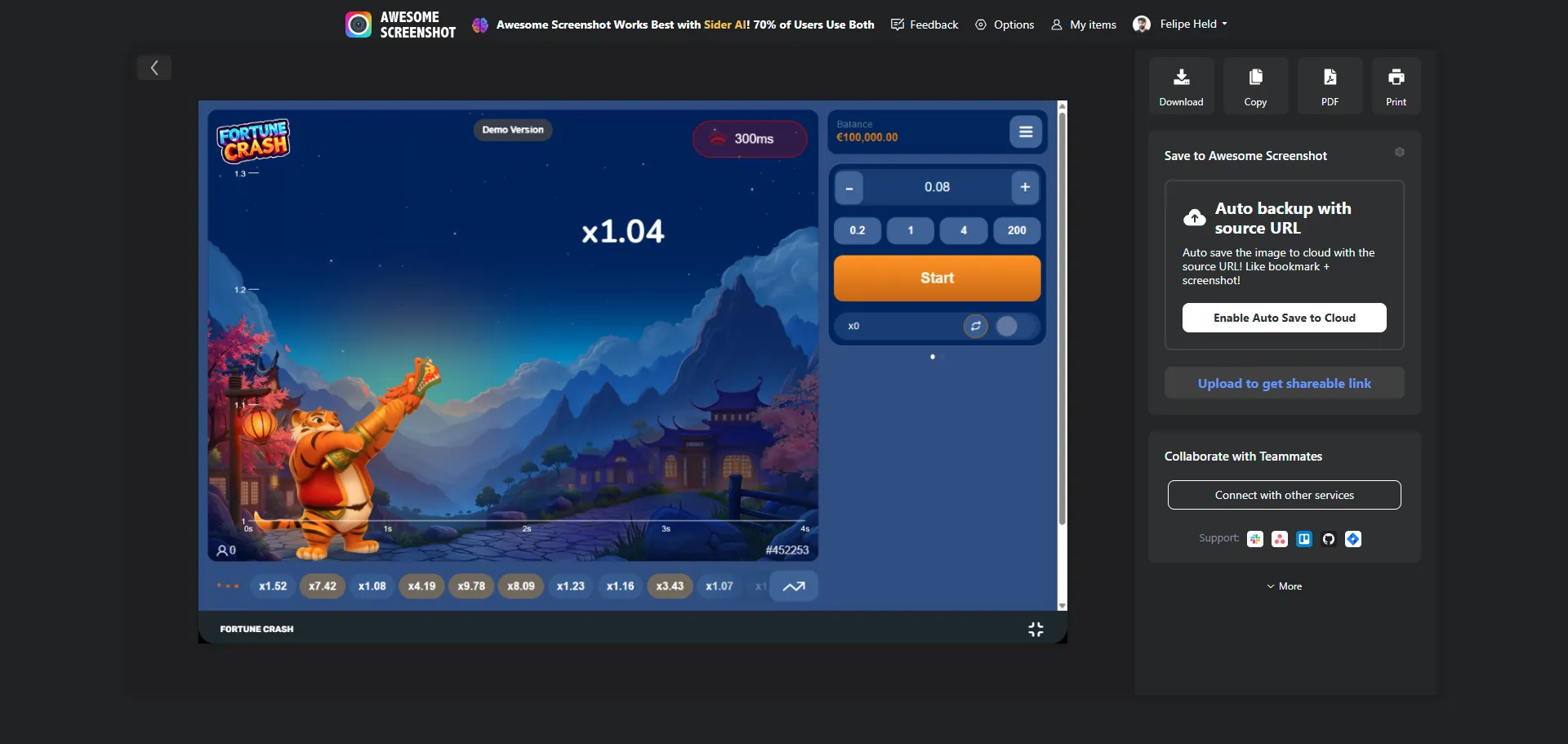The image size is (1568, 744).
Task: Open history more dots
Action: click(228, 586)
